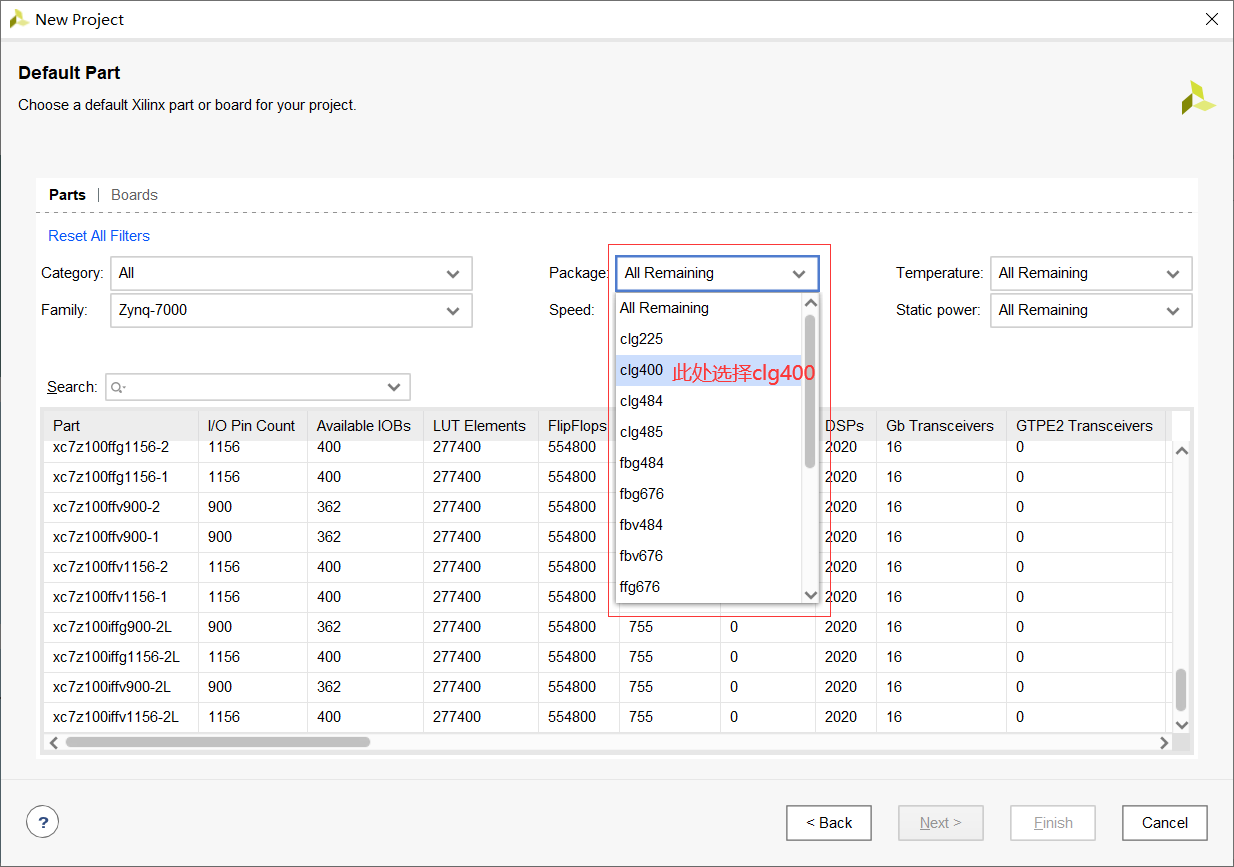Click the Cancel button
The image size is (1234, 867).
click(x=1165, y=823)
